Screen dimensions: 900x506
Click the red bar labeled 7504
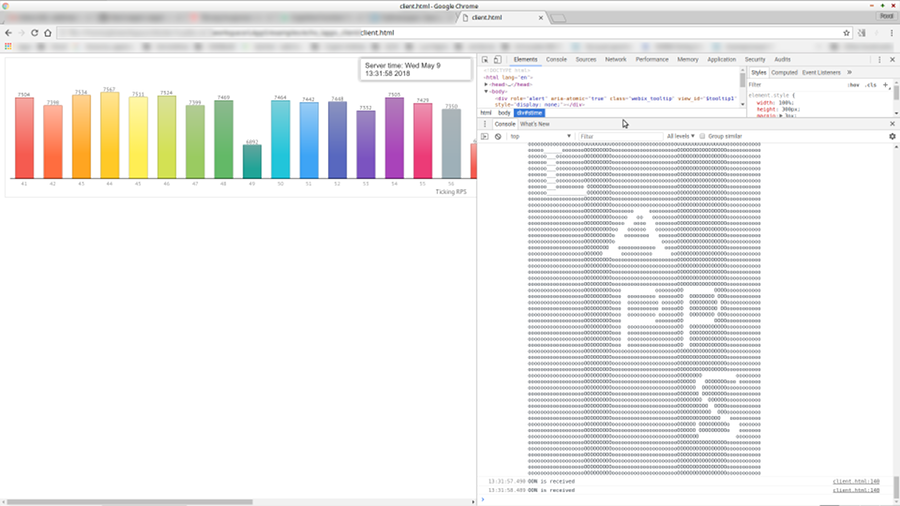(x=24, y=138)
